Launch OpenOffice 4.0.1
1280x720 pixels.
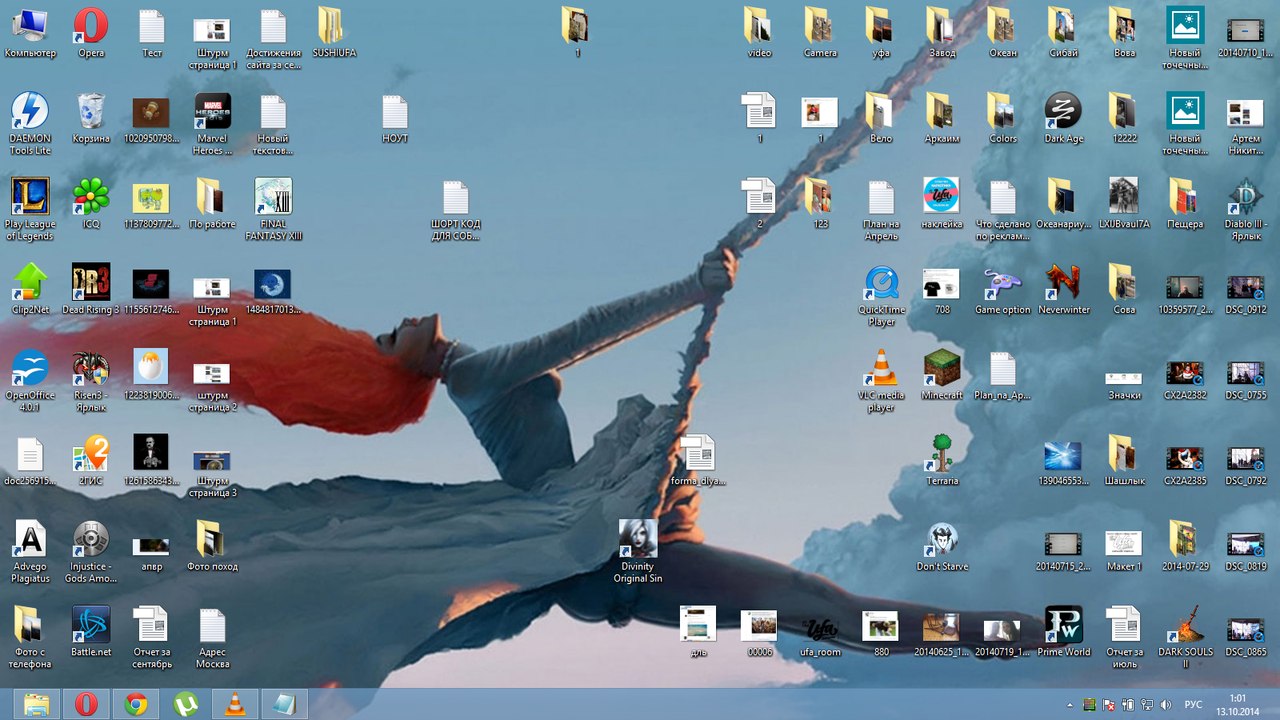(30, 380)
